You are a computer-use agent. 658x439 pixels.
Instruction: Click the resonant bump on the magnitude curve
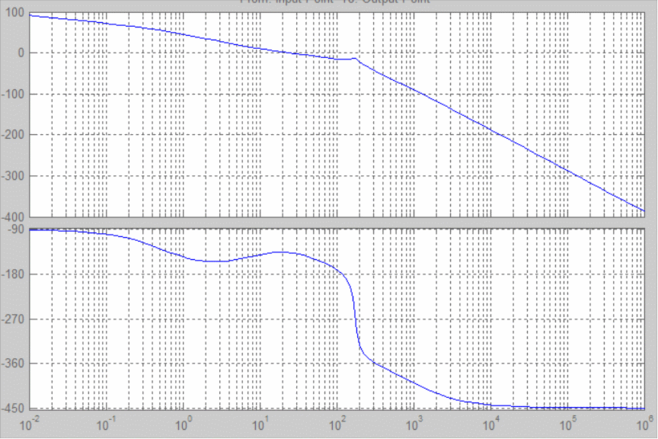click(355, 59)
